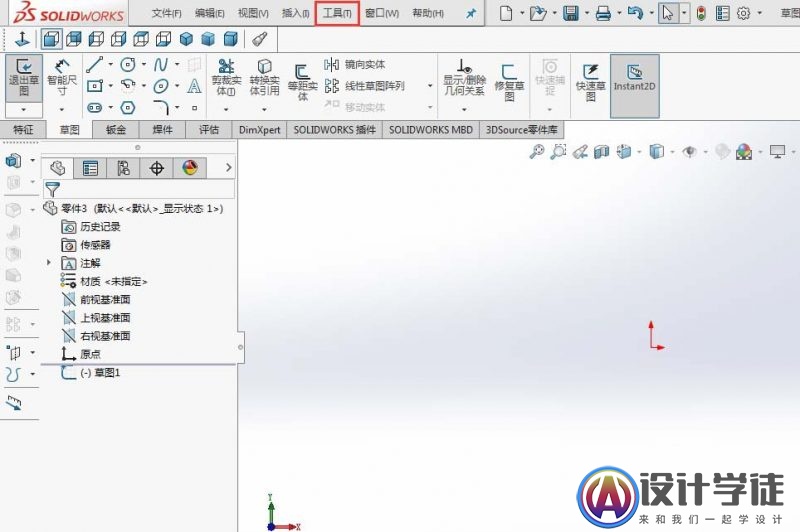This screenshot has height=532, width=800.
Task: Click the Section View icon
Action: click(x=602, y=151)
